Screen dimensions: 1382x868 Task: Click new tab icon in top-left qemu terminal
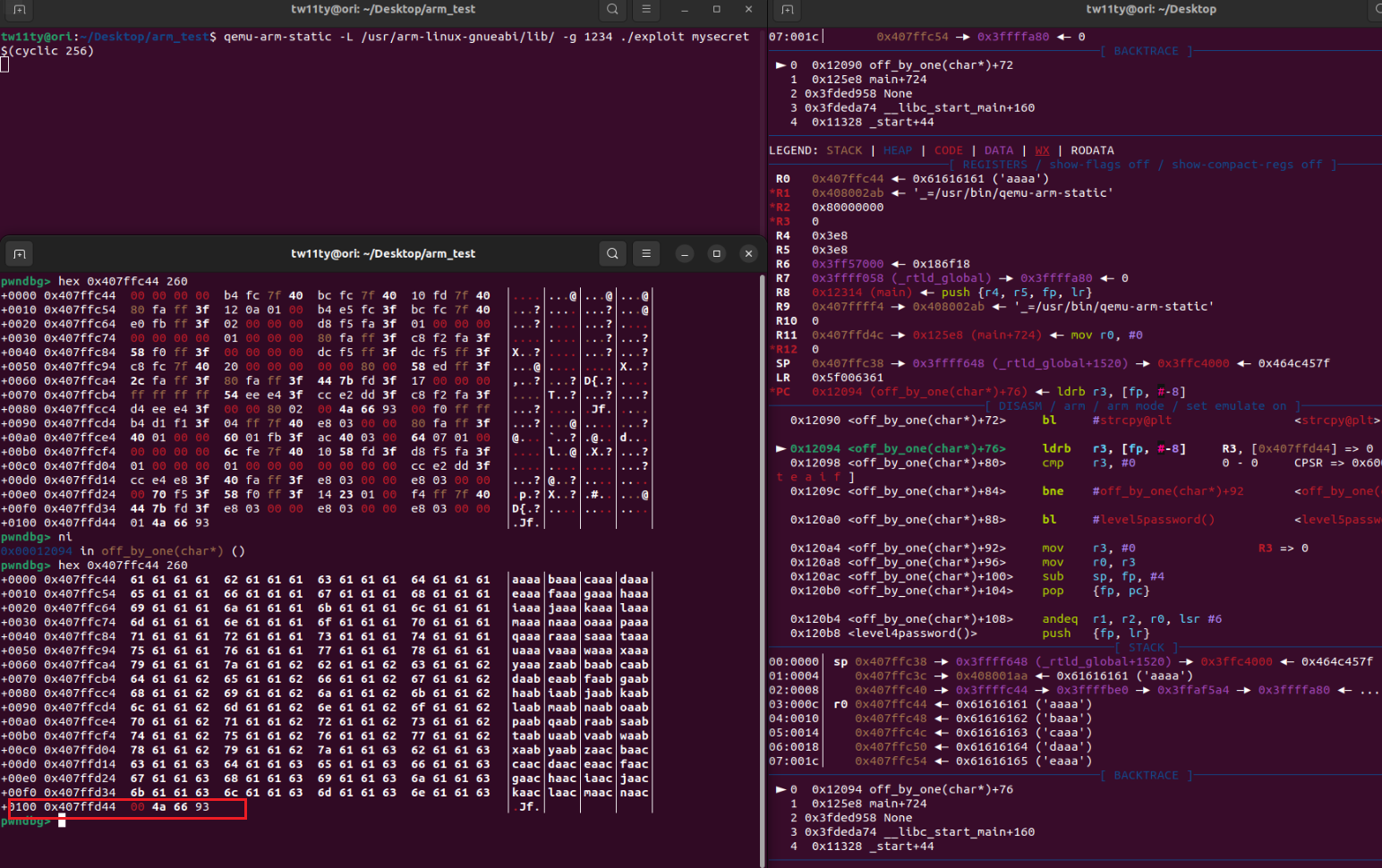[20, 9]
